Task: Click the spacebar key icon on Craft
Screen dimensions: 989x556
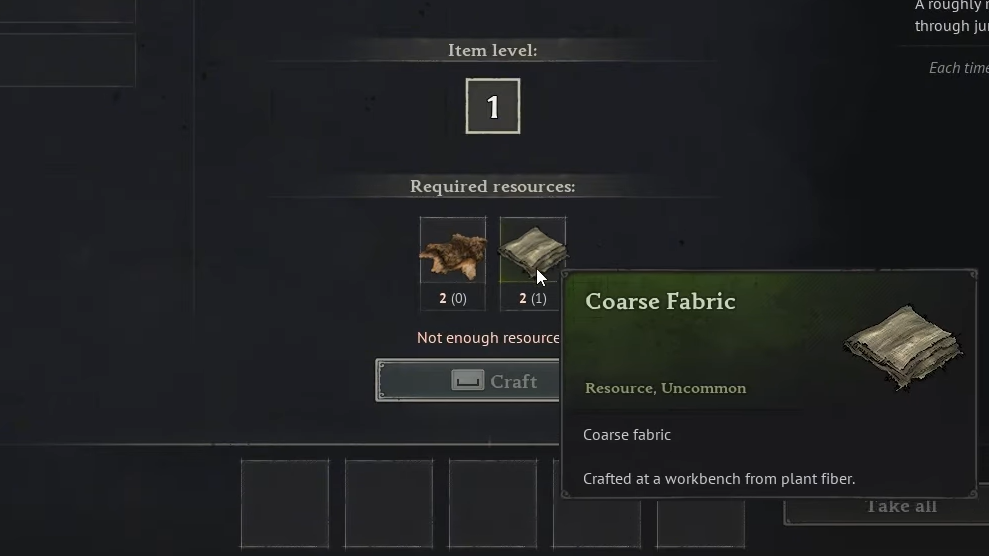Action: [x=467, y=381]
